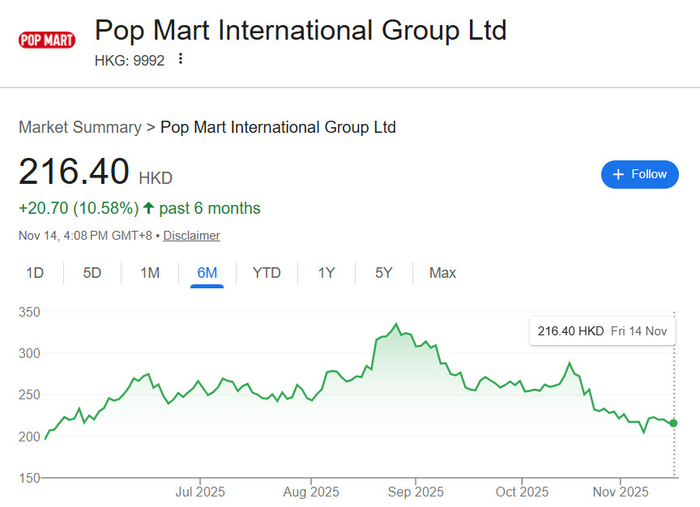Click the green up arrow indicator
Viewport: 700px width, 507px height.
pos(149,208)
